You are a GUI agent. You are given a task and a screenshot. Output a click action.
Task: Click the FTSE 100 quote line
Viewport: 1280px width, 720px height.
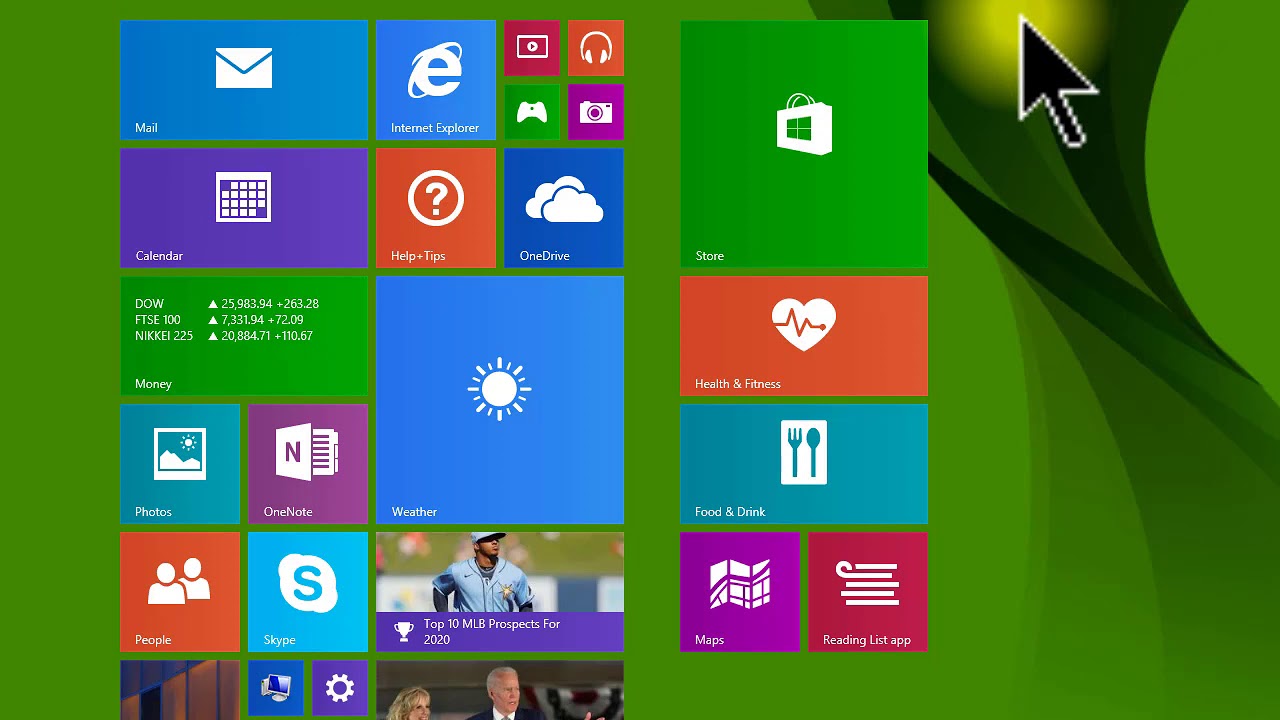pyautogui.click(x=219, y=320)
